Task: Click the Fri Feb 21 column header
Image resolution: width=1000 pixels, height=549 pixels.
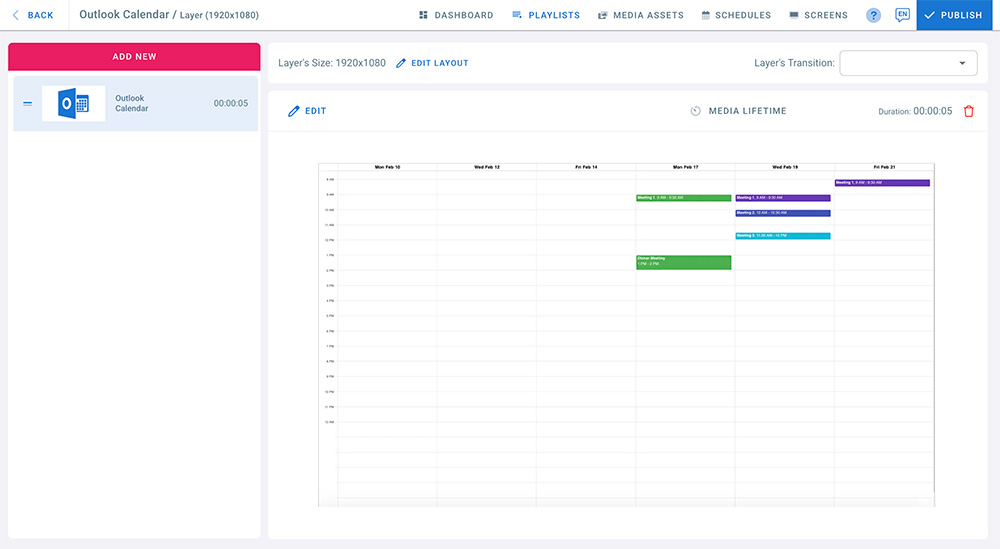Action: (885, 167)
